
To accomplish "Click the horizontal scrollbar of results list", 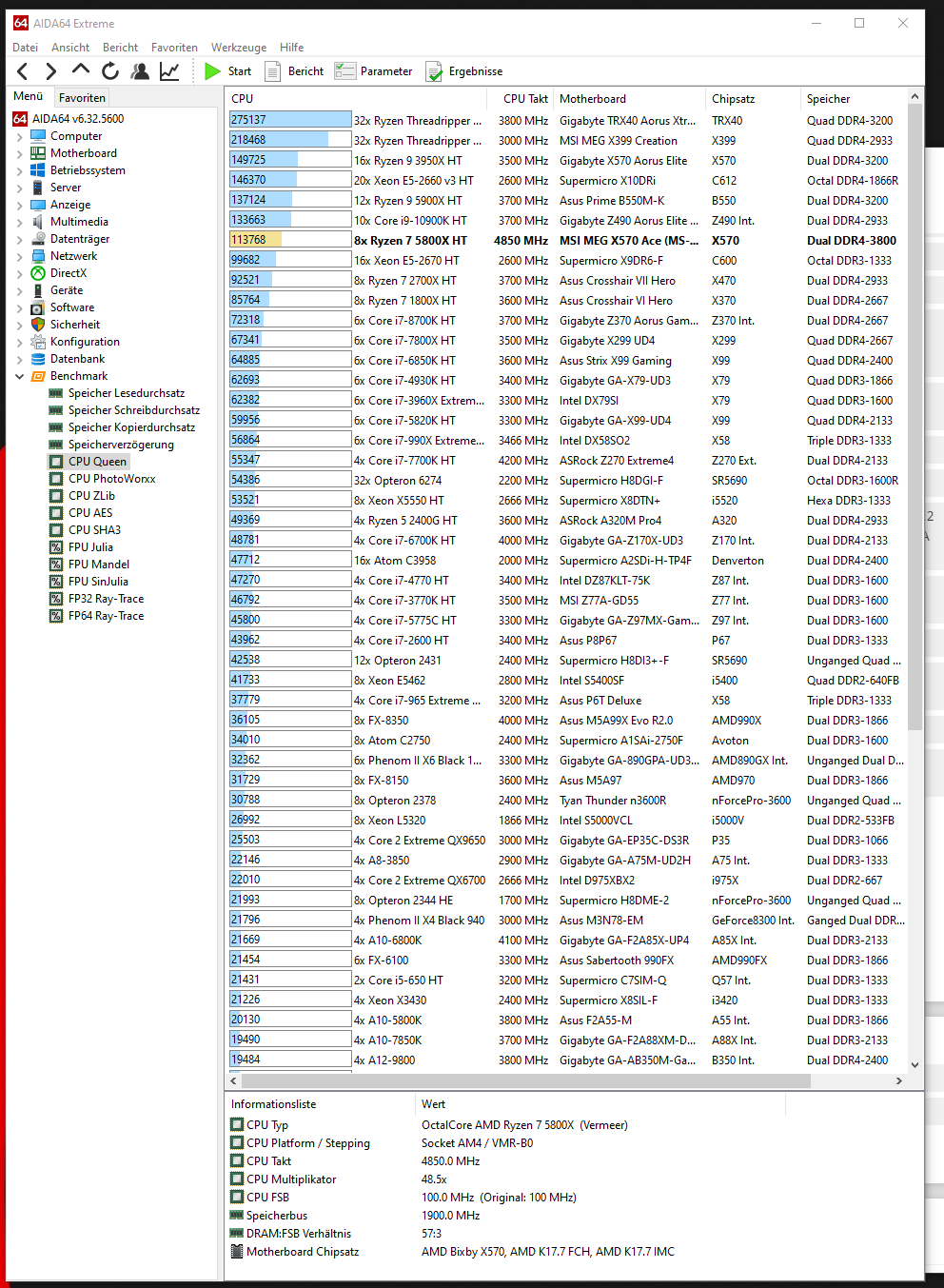I will pos(526,1081).
